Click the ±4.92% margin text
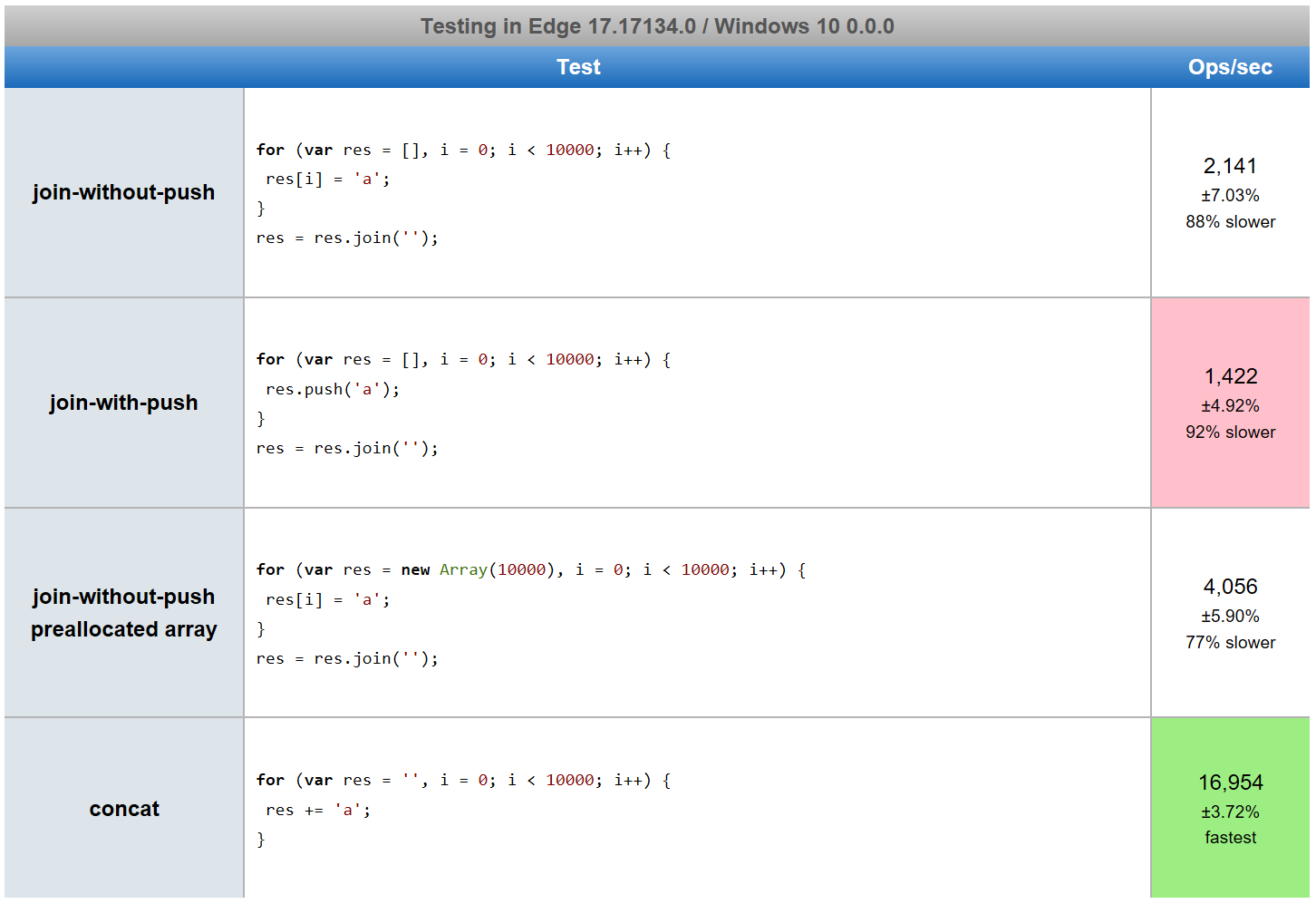1316x904 pixels. coord(1230,405)
